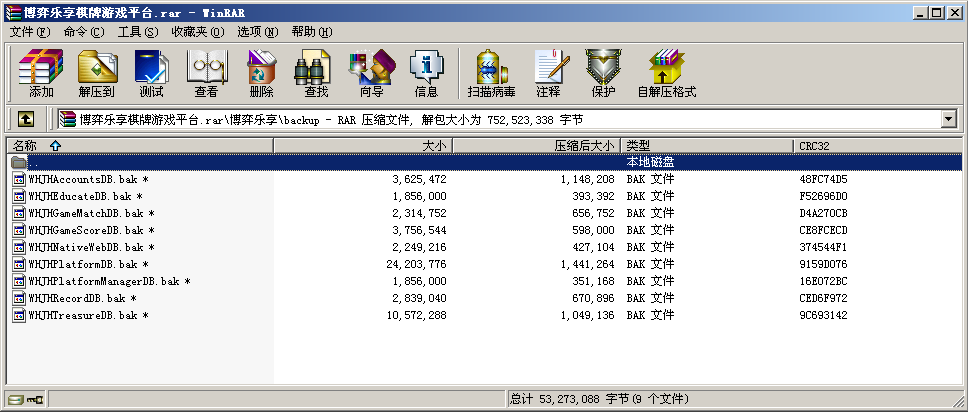Go up one folder level button

click(26, 120)
